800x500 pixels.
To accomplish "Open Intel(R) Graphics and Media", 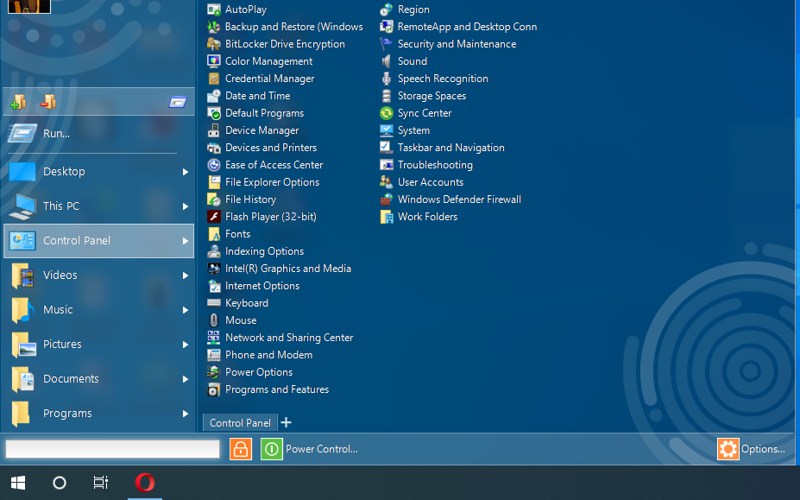I will (279, 269).
